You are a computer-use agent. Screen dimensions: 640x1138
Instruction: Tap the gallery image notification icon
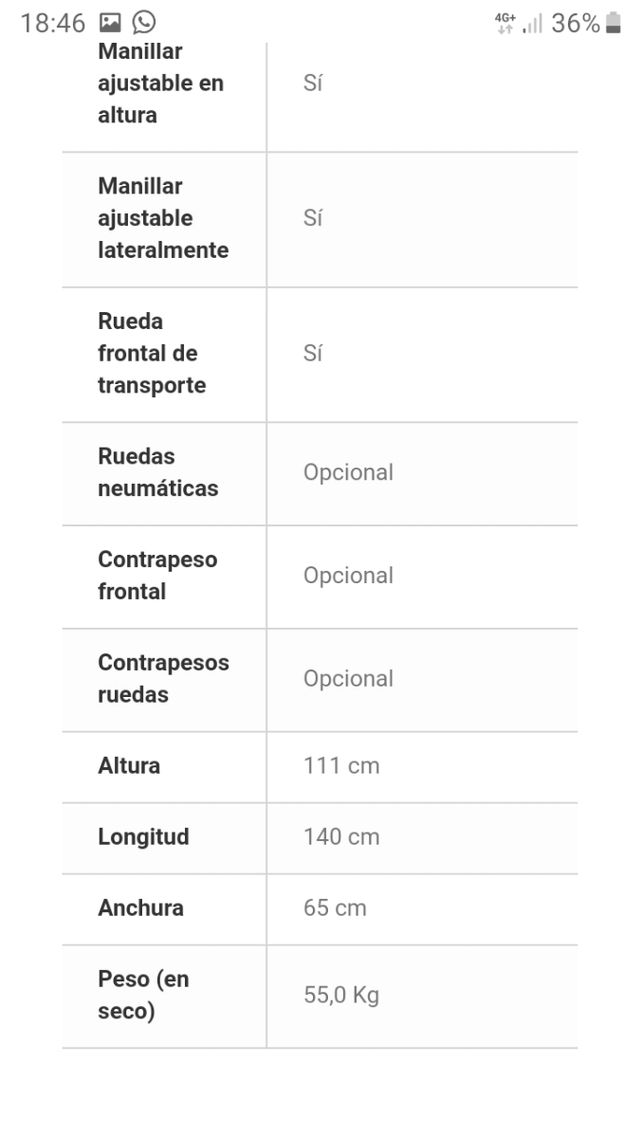point(110,23)
